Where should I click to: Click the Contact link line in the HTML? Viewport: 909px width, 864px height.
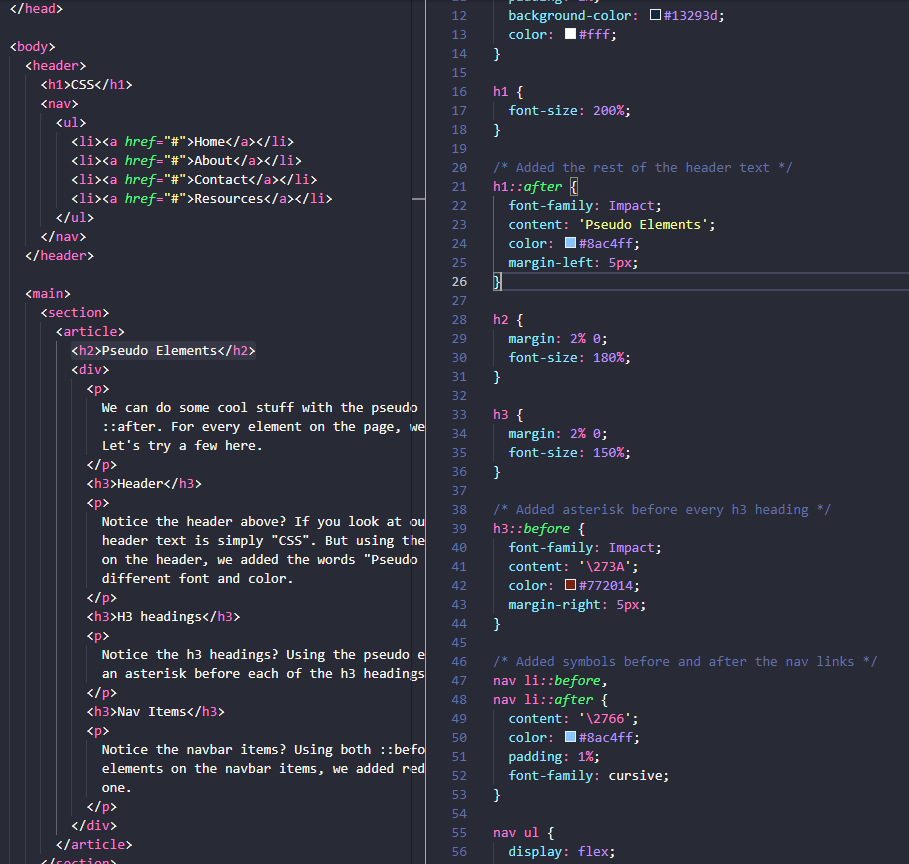click(x=194, y=180)
